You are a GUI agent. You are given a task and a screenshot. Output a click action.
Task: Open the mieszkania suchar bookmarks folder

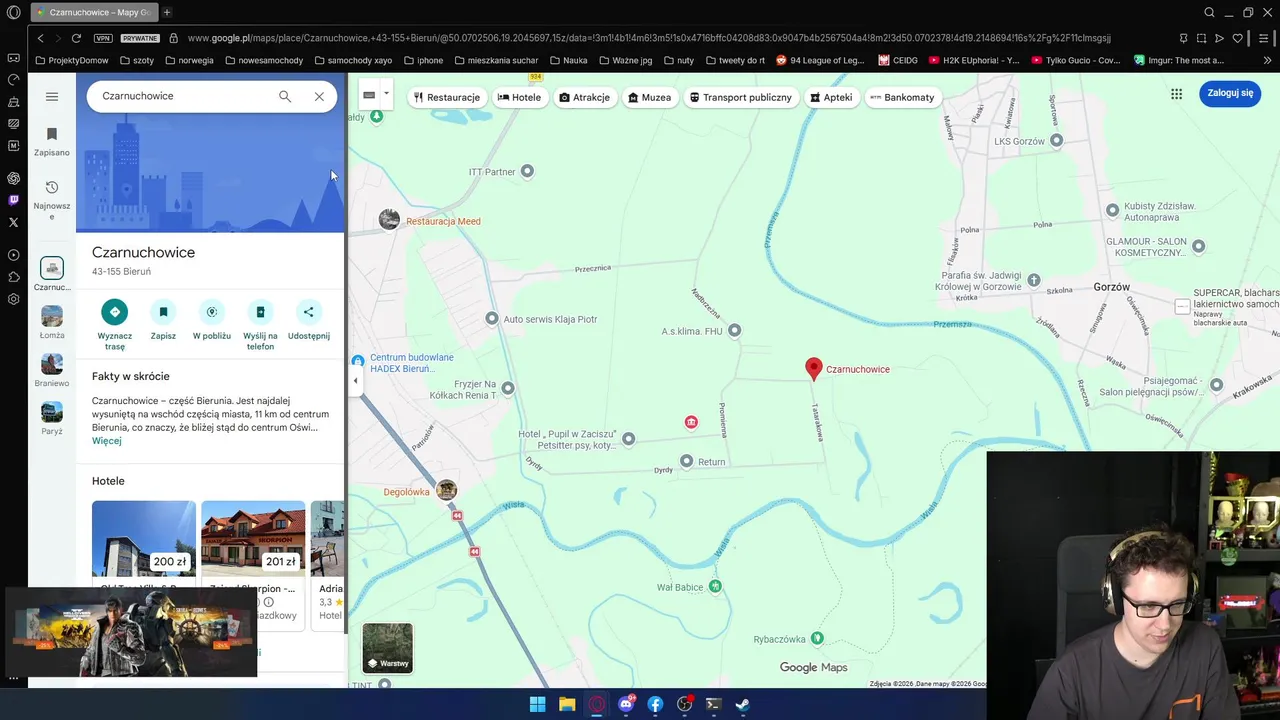click(x=496, y=60)
